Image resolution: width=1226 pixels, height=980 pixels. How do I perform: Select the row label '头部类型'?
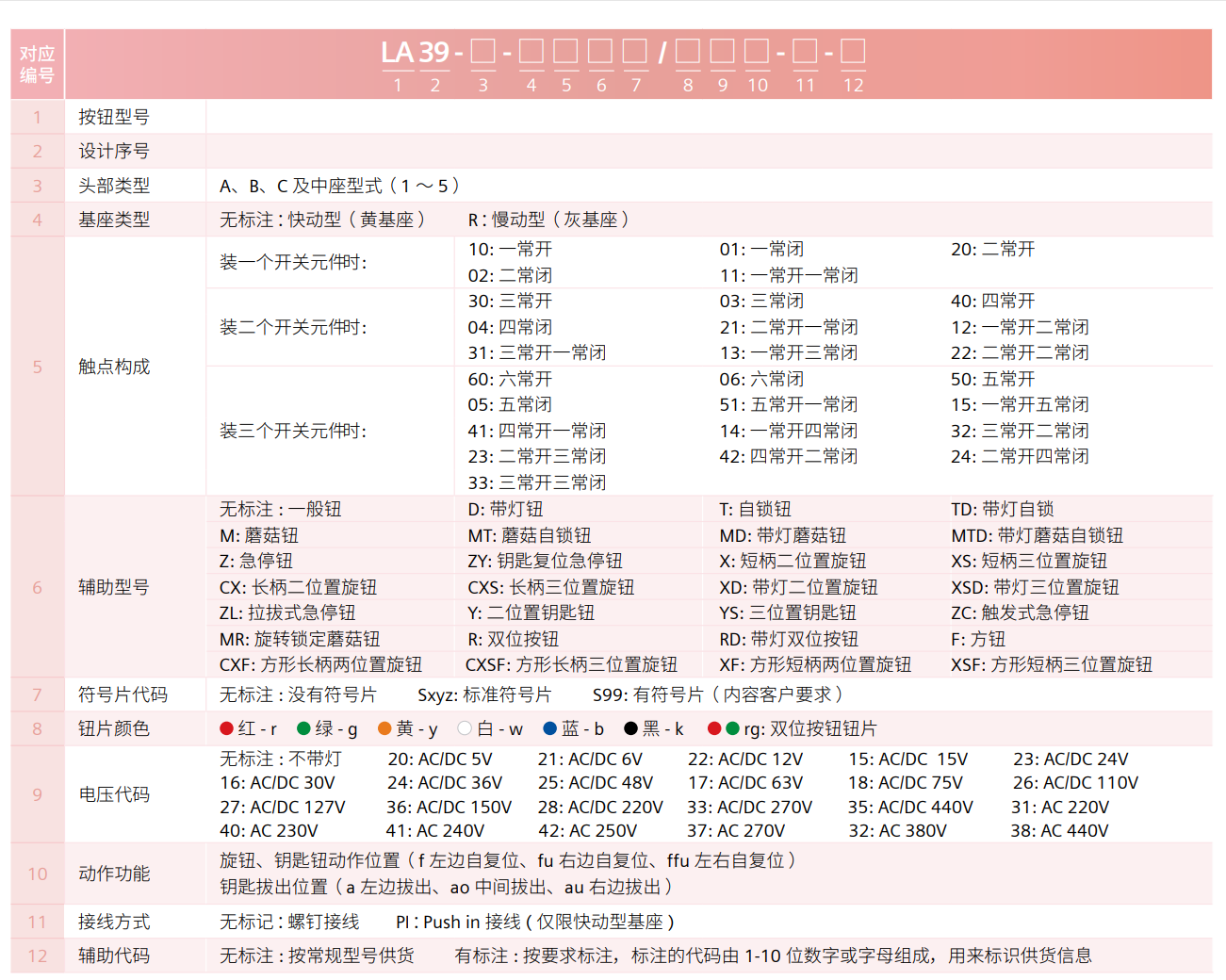[x=114, y=186]
